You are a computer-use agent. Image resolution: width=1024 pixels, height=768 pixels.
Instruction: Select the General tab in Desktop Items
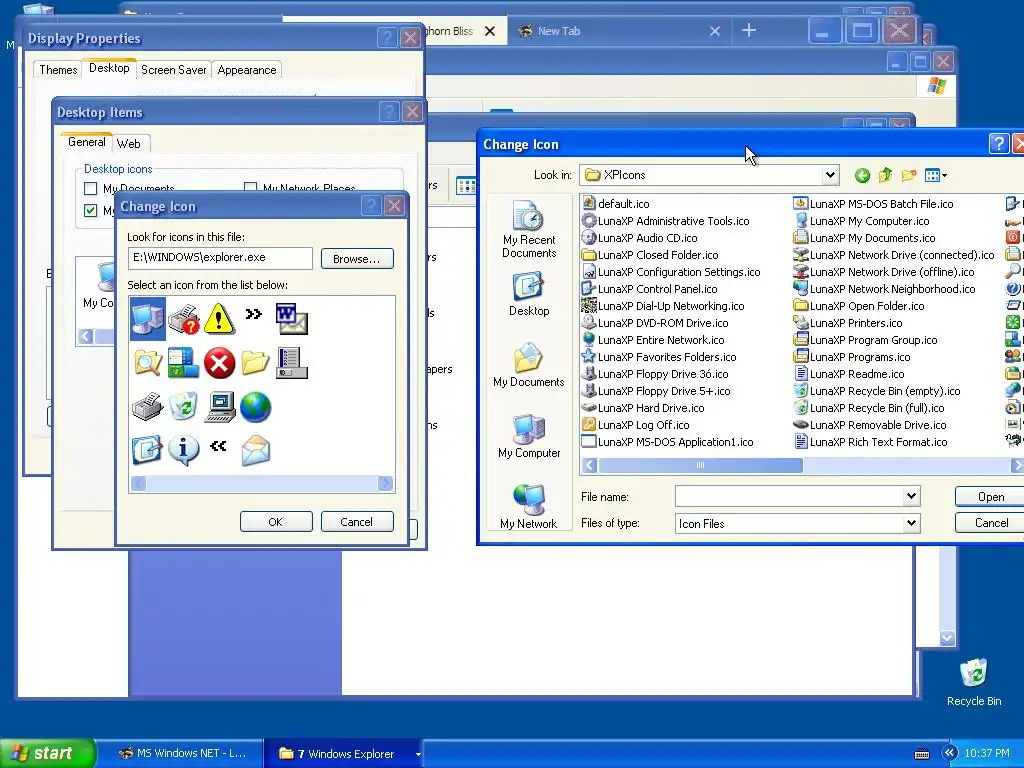pos(86,142)
